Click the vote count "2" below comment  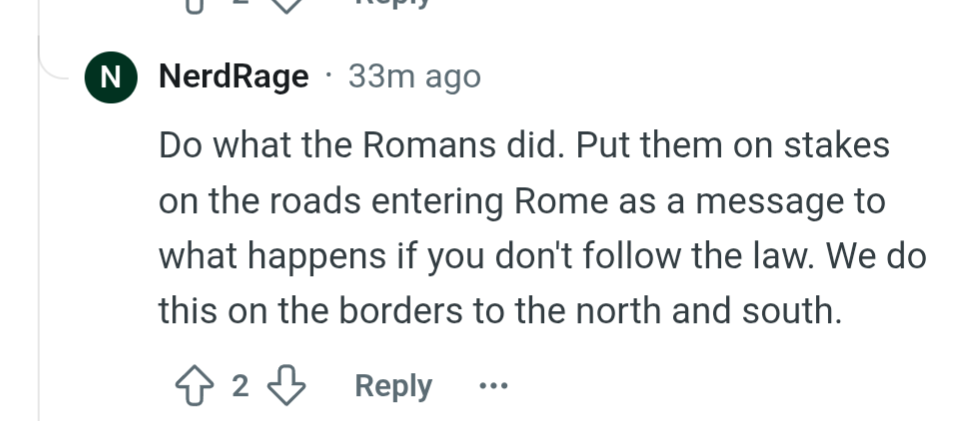239,386
